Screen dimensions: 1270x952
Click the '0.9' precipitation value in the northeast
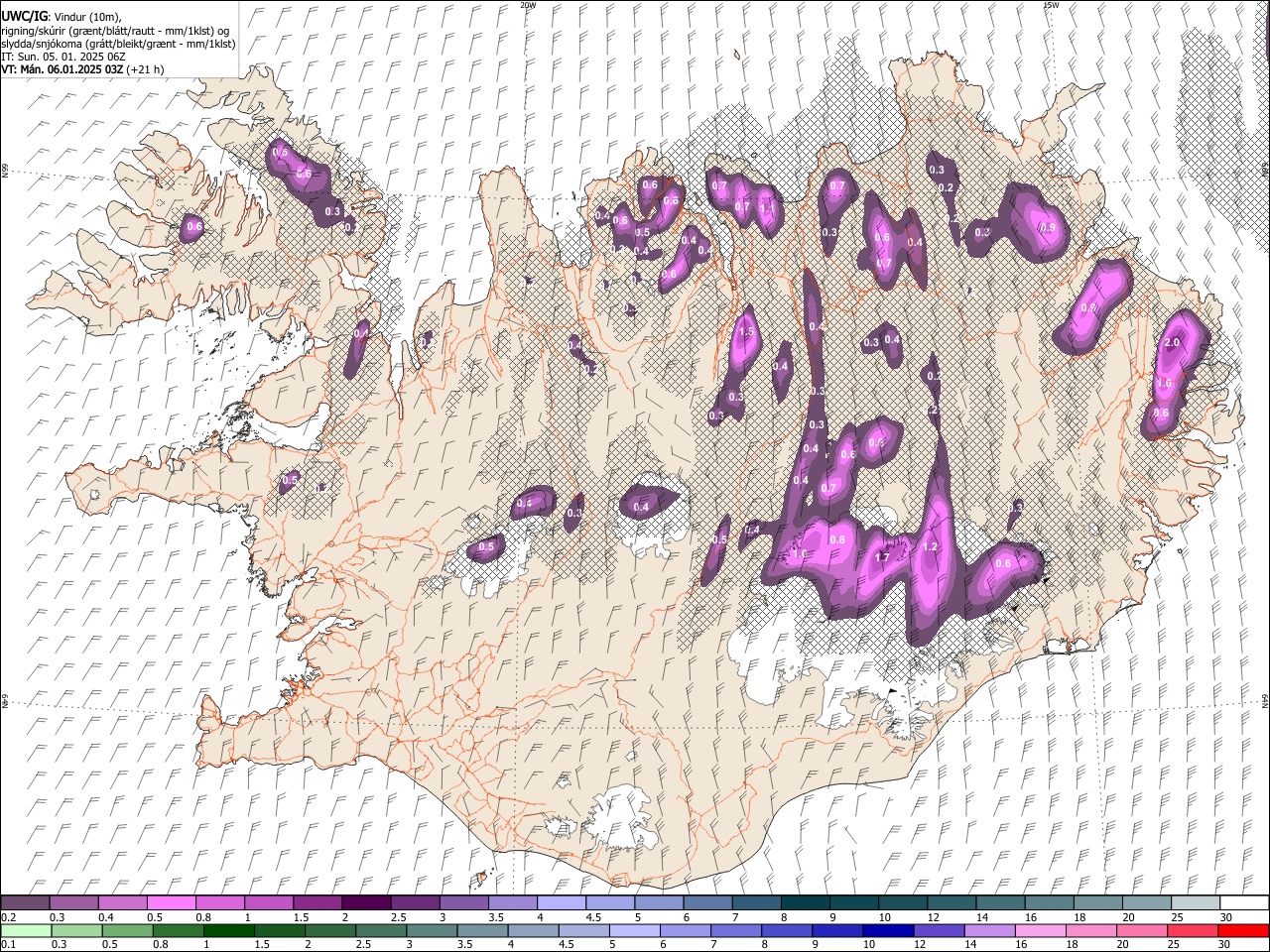click(x=1049, y=227)
